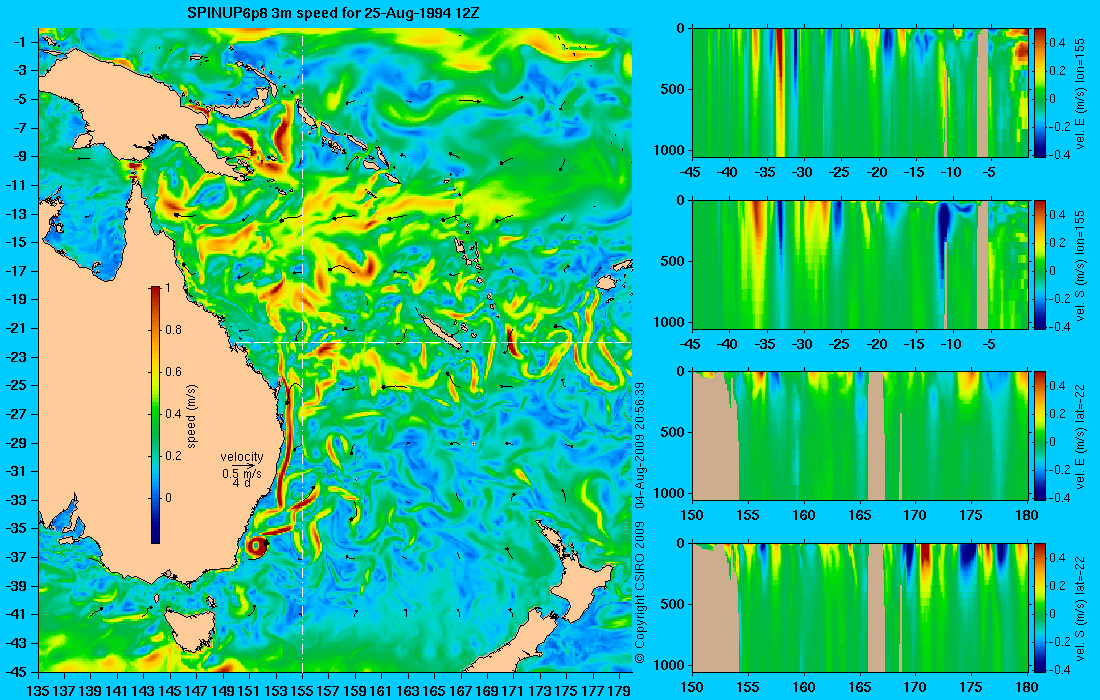The image size is (1100, 700).
Task: Open the vel. E lon=155 section panel
Action: click(x=860, y=93)
